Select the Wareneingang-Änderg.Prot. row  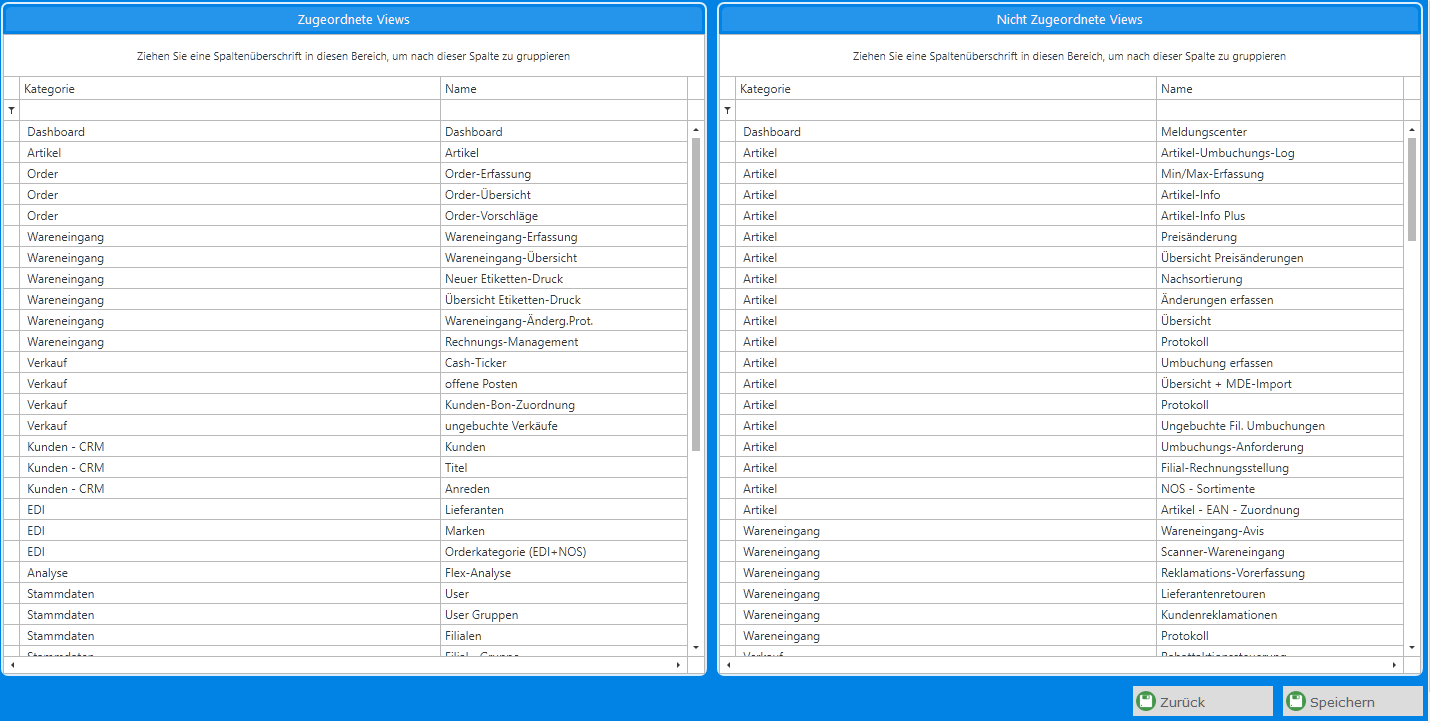click(x=346, y=321)
